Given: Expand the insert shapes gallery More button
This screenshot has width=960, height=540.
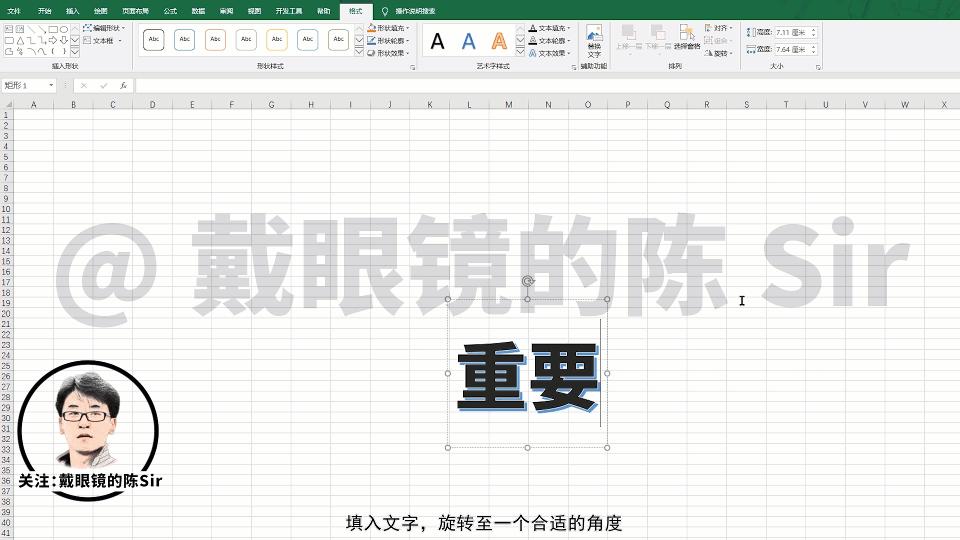Looking at the screenshot, I should (x=75, y=51).
